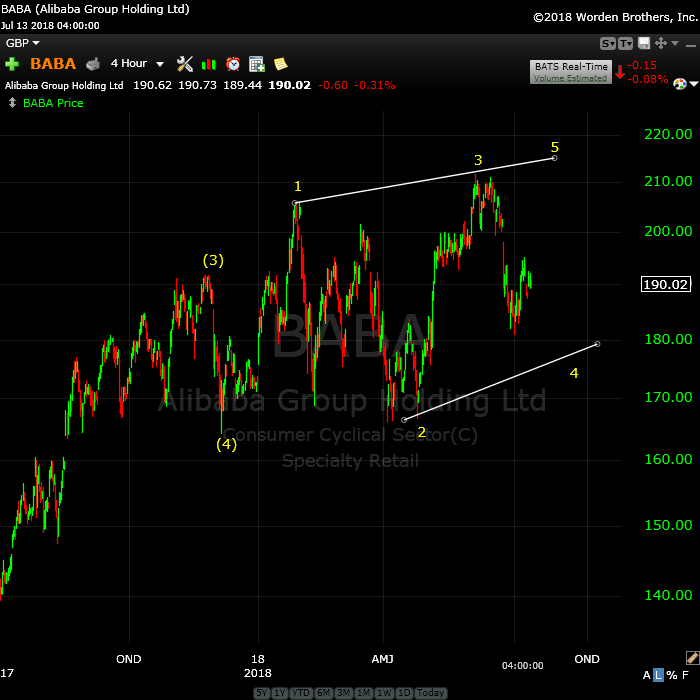Click the yellow wave label 4
The image size is (700, 700).
click(574, 373)
